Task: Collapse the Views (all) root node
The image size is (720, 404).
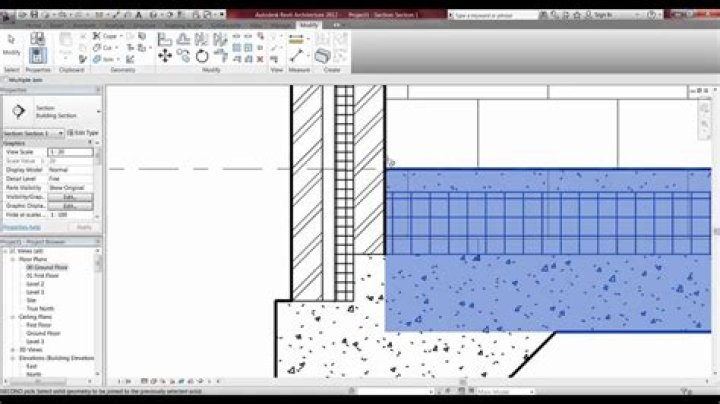Action: (x=6, y=251)
